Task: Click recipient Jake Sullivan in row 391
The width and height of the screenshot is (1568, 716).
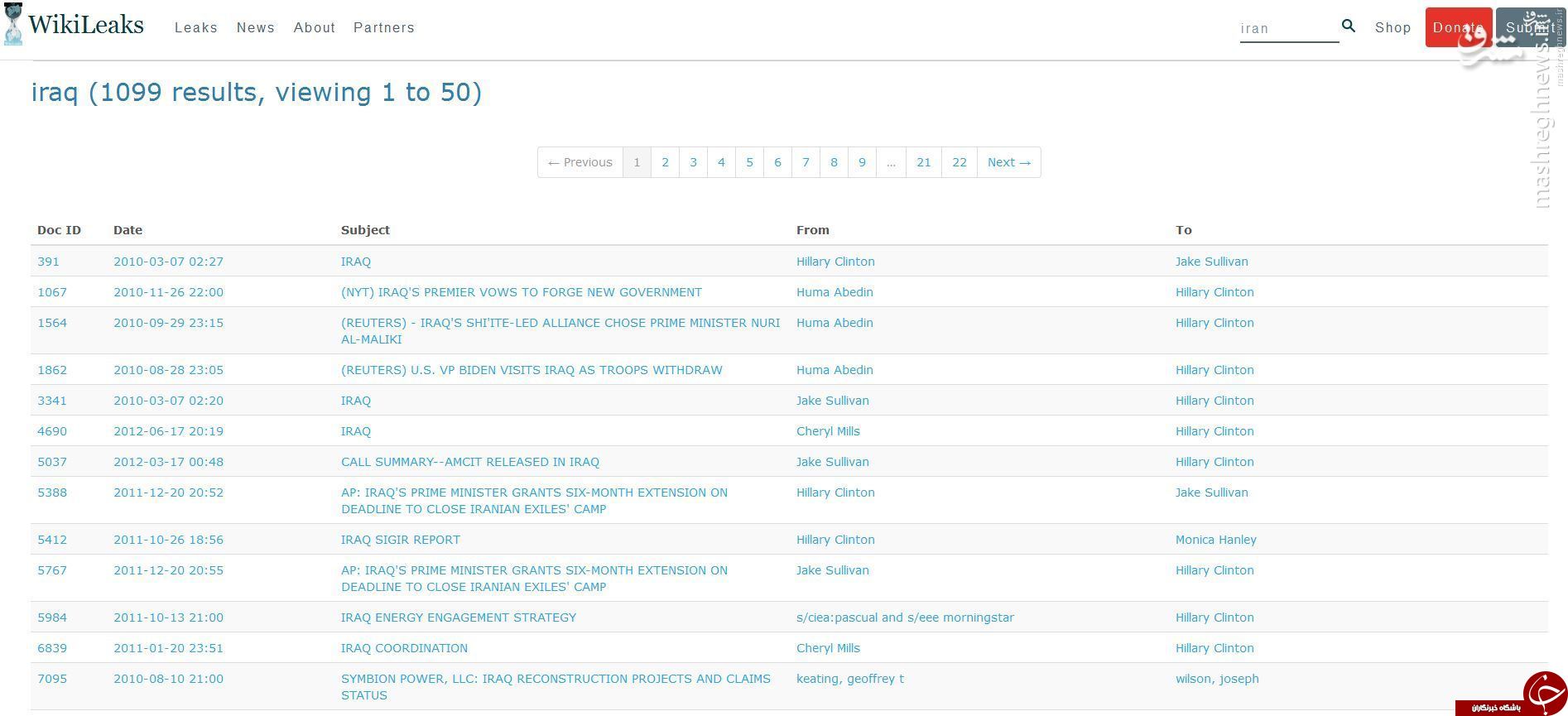Action: click(x=1212, y=262)
